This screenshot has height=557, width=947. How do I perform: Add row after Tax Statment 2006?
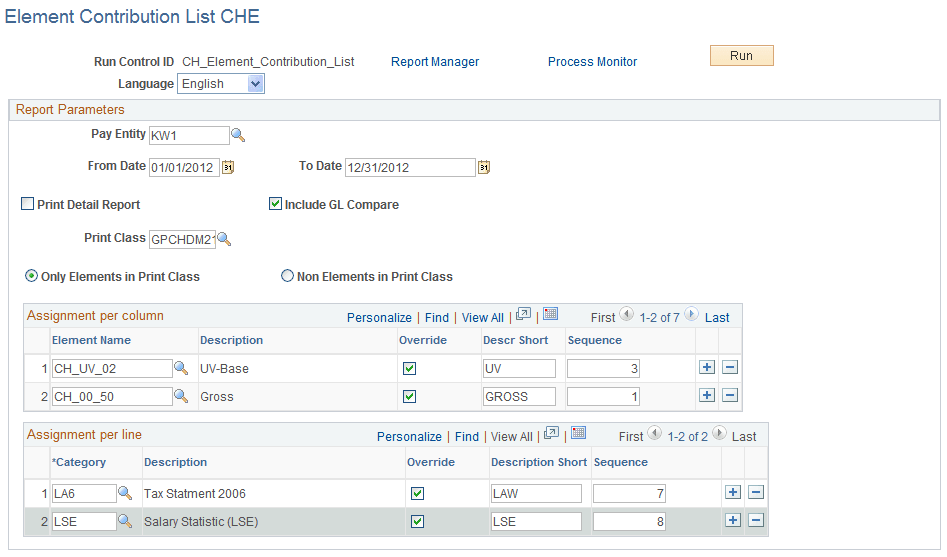click(x=733, y=492)
